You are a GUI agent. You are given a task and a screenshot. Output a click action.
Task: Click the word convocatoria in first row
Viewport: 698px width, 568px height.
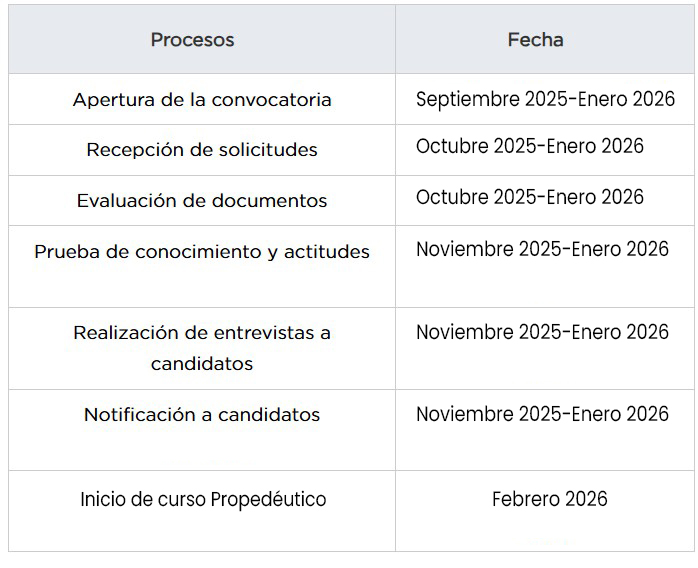pyautogui.click(x=272, y=100)
